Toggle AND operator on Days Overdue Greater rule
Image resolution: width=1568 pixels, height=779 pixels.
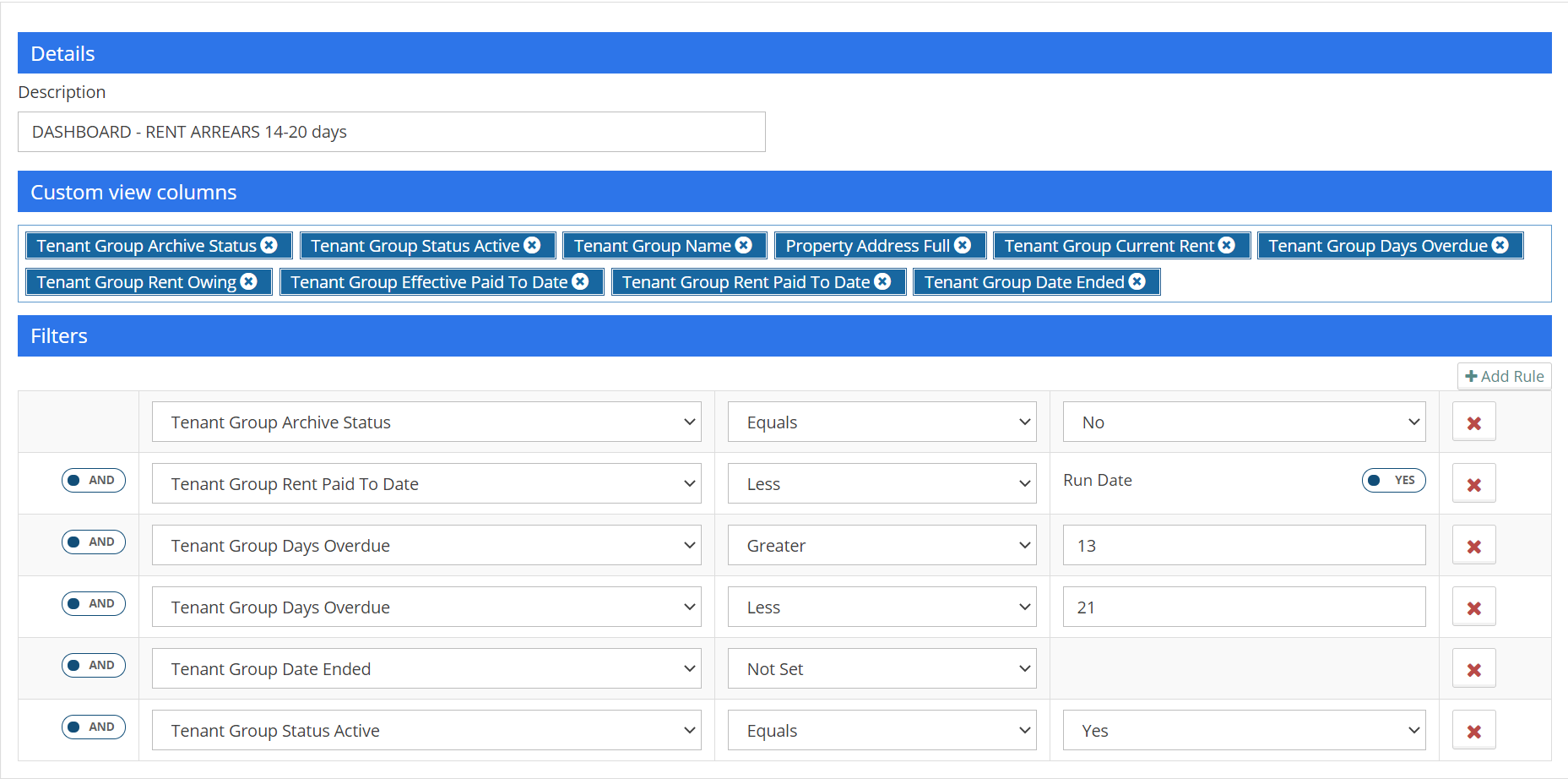94,542
